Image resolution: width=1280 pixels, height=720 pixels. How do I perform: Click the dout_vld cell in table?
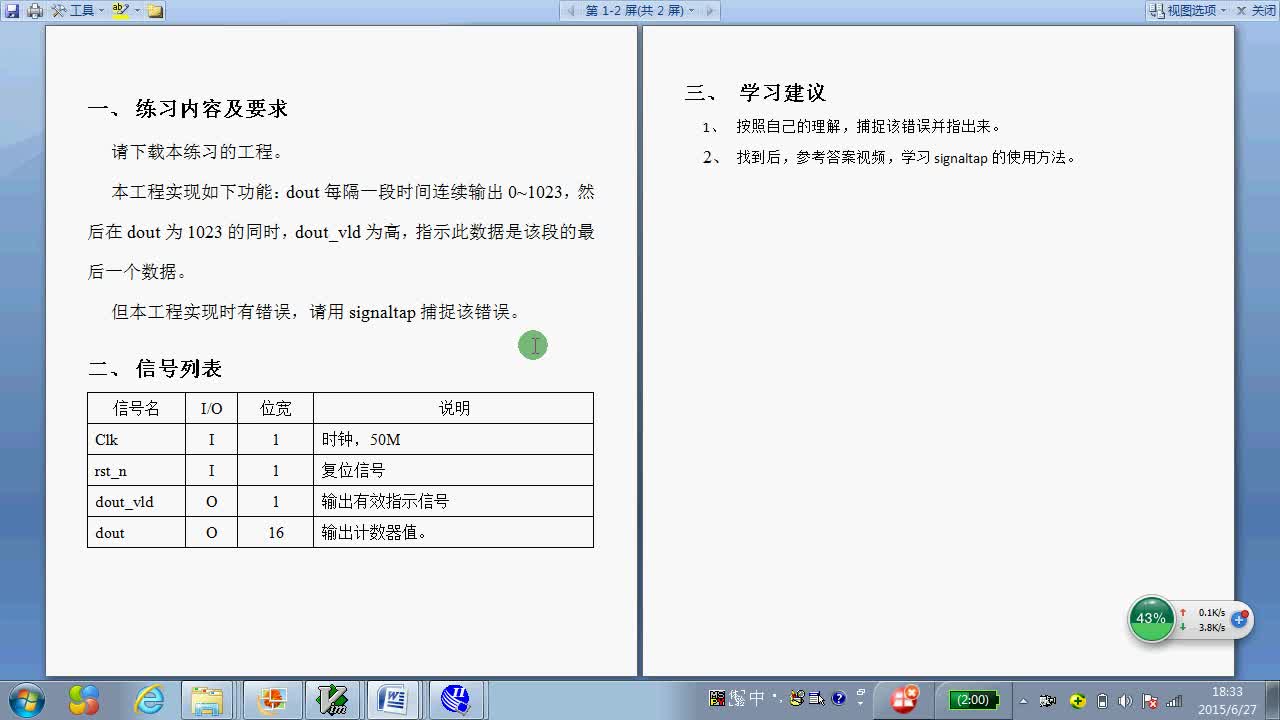coord(136,502)
